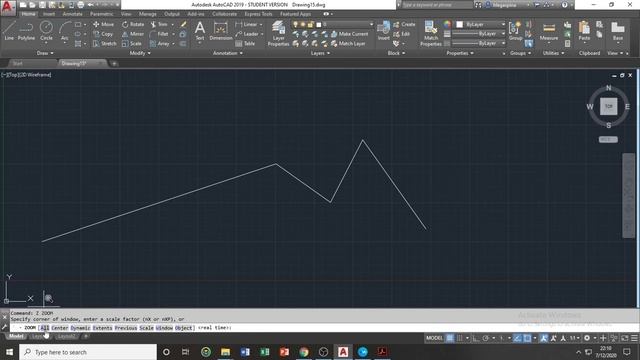Click the Measure tool

point(549,32)
